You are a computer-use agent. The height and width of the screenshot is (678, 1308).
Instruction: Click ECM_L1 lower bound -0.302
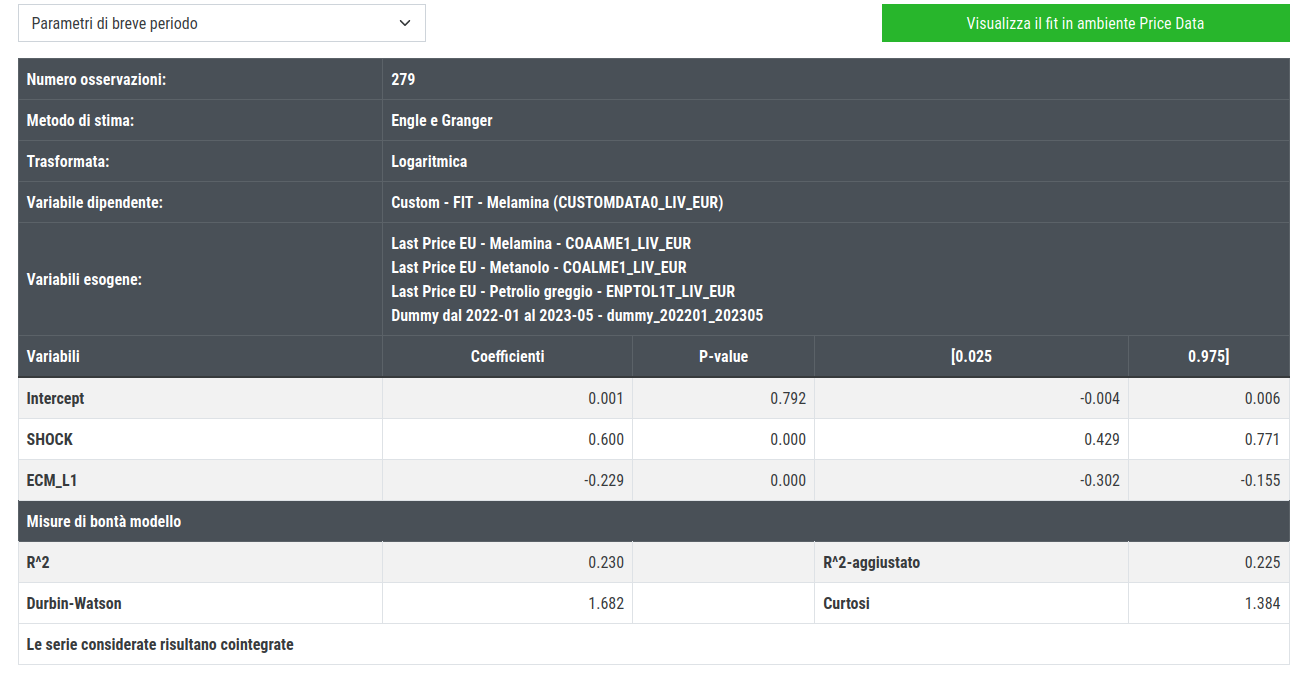1100,480
